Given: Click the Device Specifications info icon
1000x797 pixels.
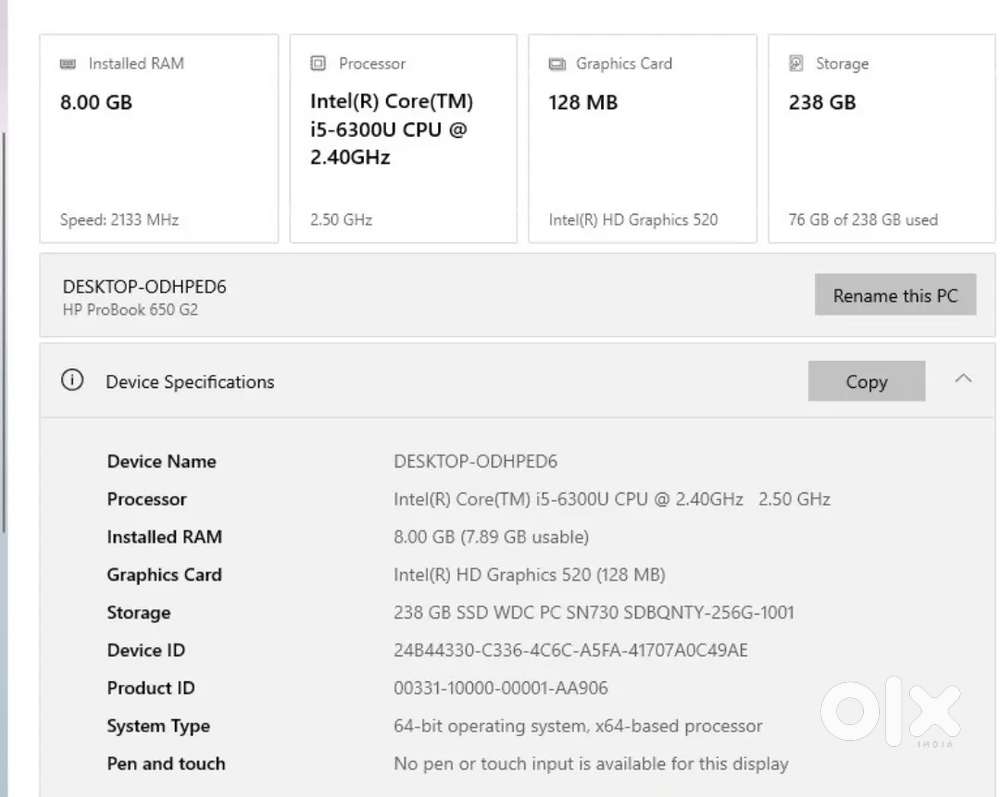Looking at the screenshot, I should (72, 381).
